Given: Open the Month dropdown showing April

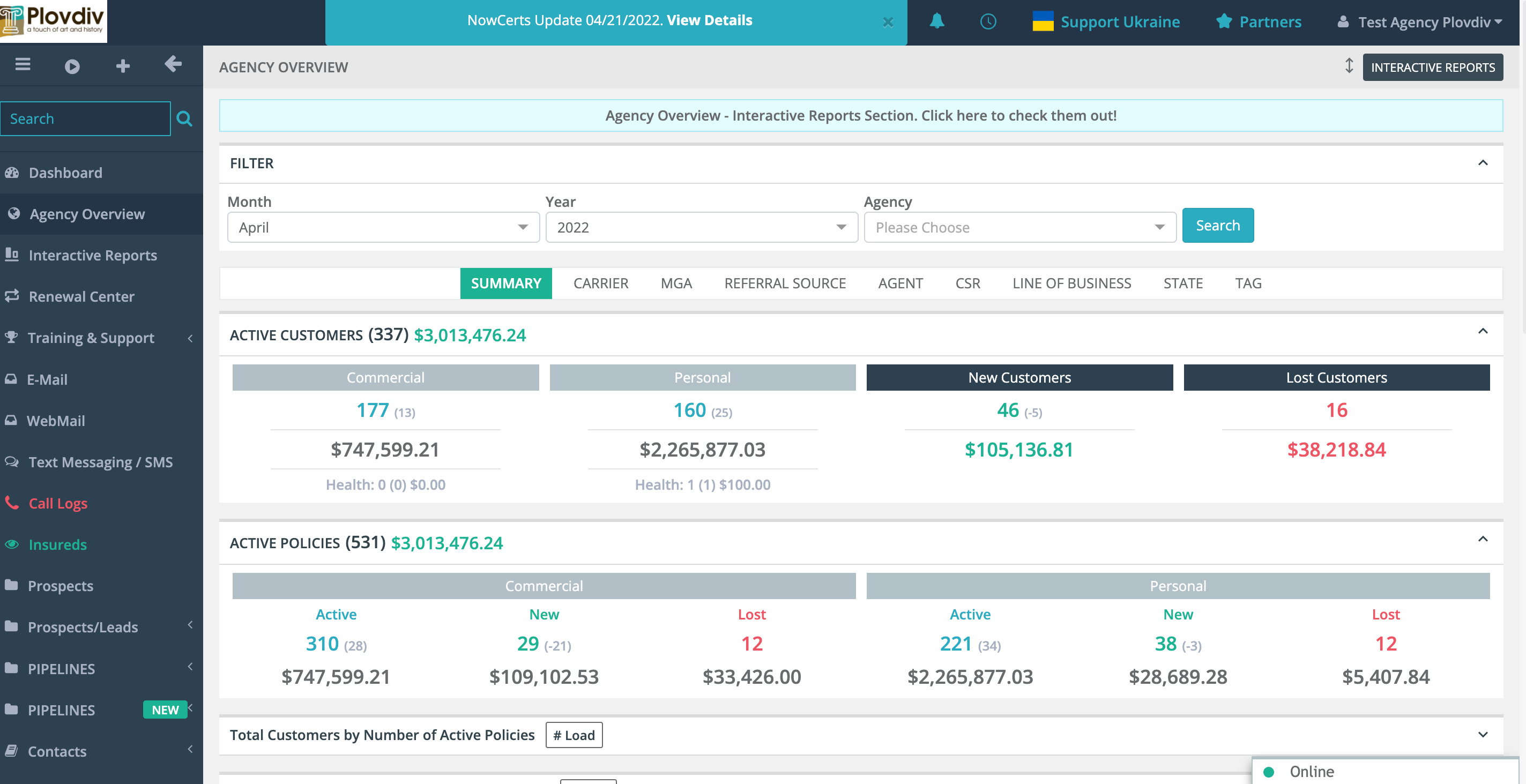Looking at the screenshot, I should [x=383, y=227].
